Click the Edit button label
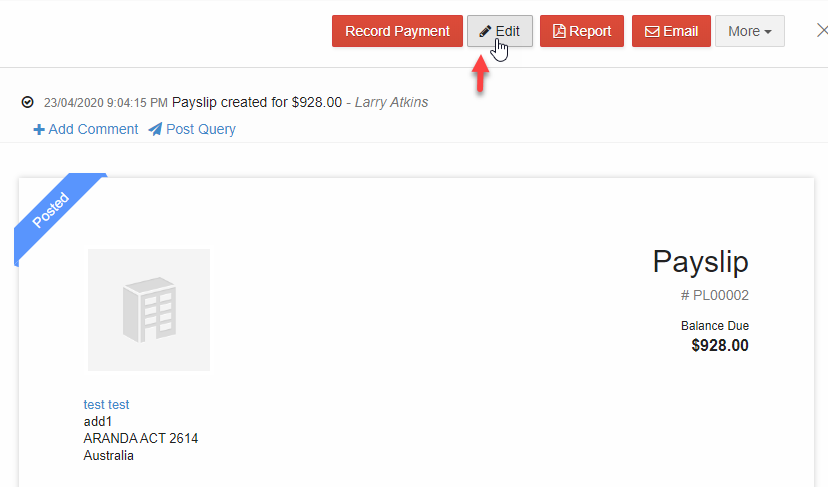This screenshot has height=487, width=828. [507, 32]
